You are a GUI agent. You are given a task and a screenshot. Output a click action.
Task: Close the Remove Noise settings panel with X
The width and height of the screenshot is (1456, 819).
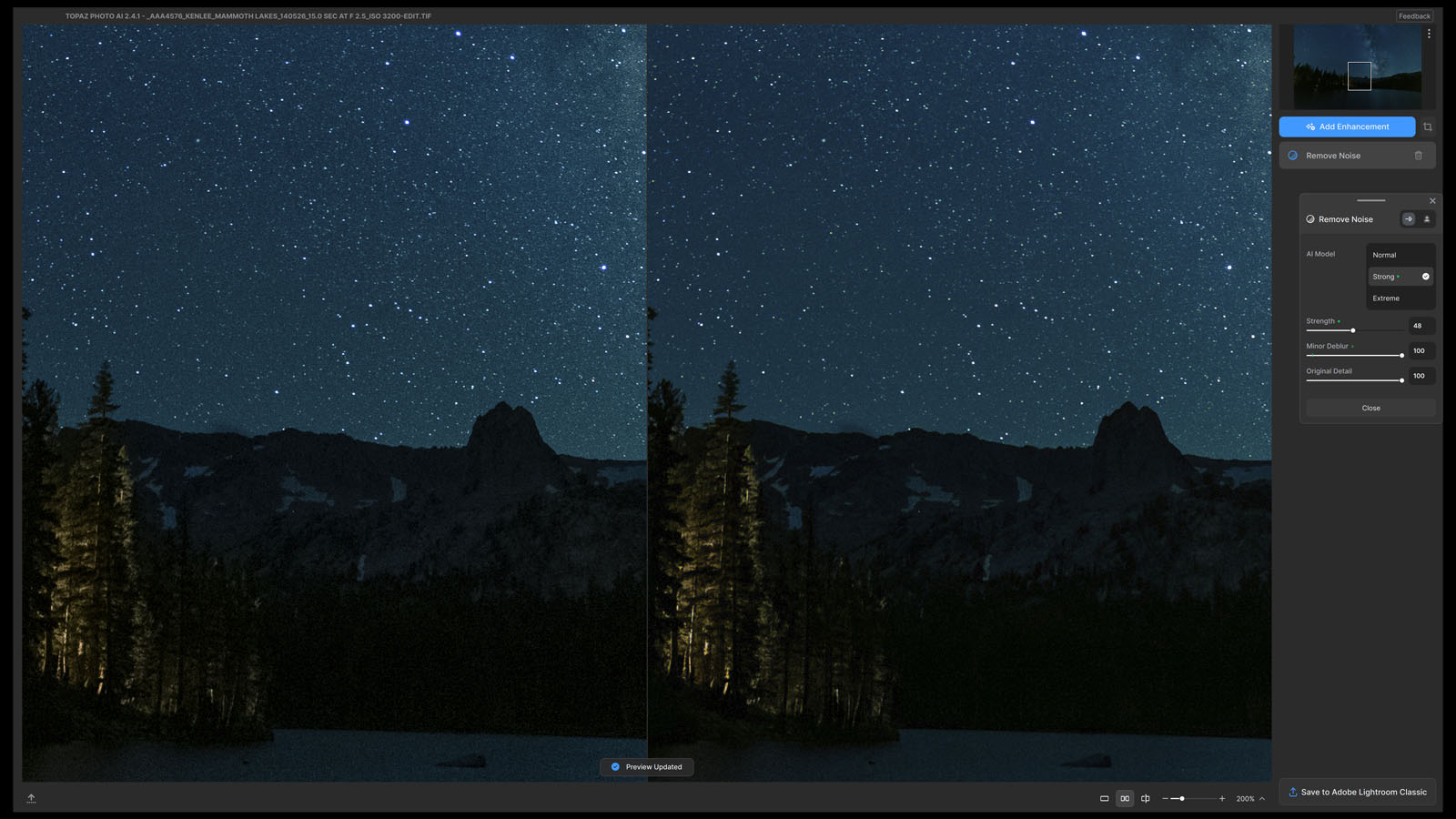click(1432, 201)
